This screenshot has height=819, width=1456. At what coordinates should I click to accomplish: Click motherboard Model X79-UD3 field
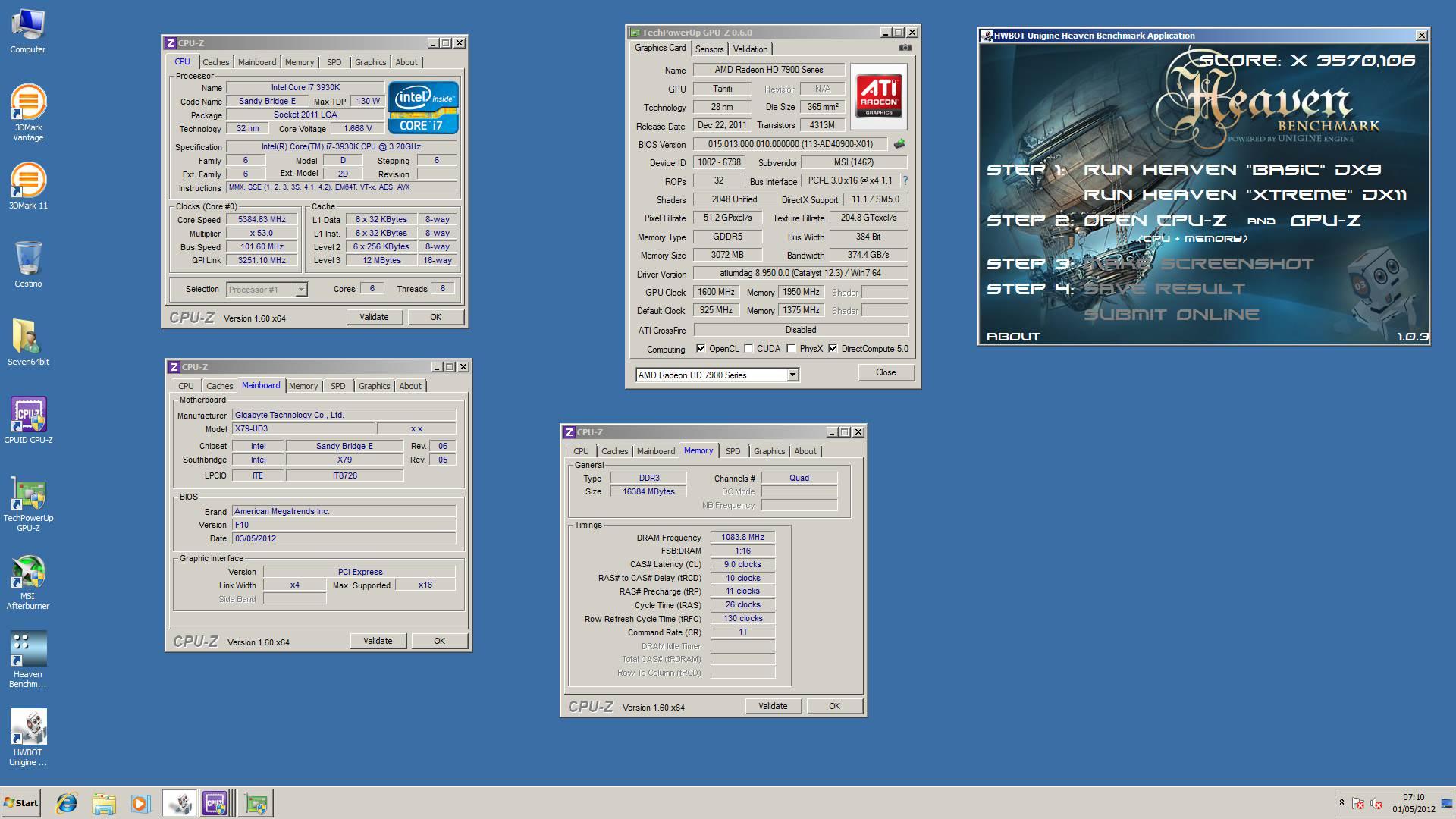point(302,429)
